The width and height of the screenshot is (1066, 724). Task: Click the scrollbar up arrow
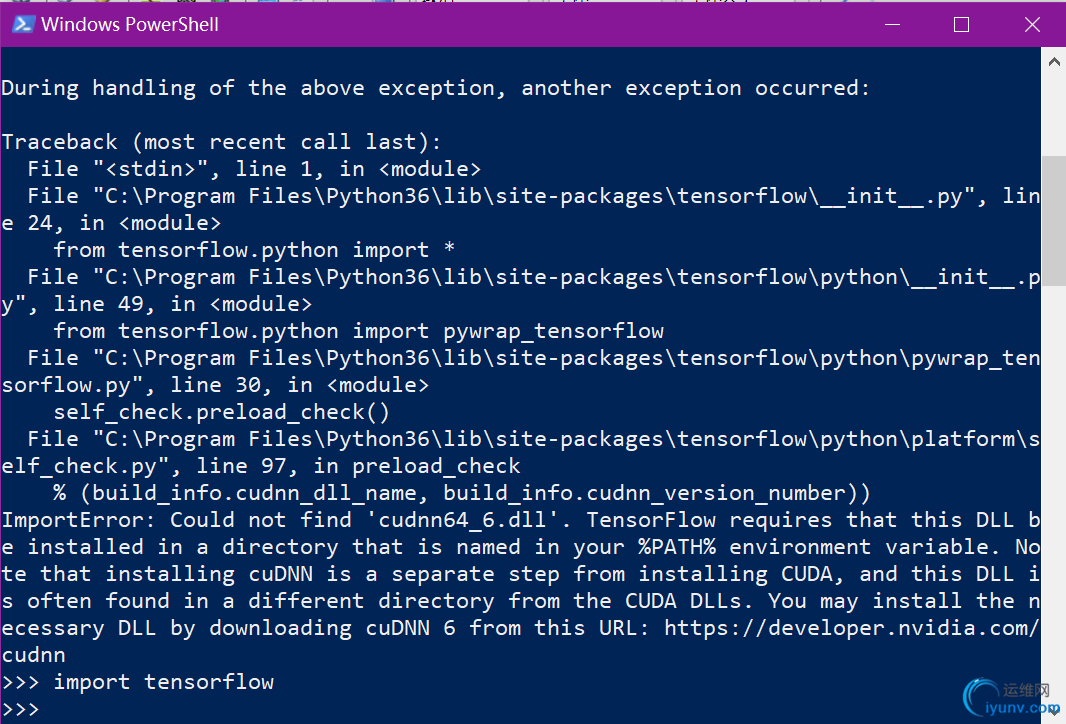pyautogui.click(x=1054, y=62)
